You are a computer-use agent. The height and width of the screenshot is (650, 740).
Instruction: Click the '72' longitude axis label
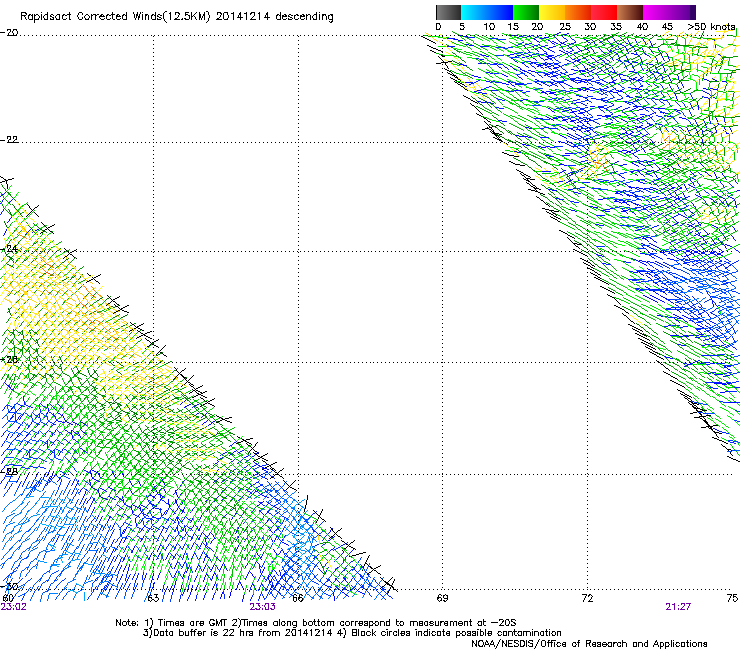(x=587, y=598)
